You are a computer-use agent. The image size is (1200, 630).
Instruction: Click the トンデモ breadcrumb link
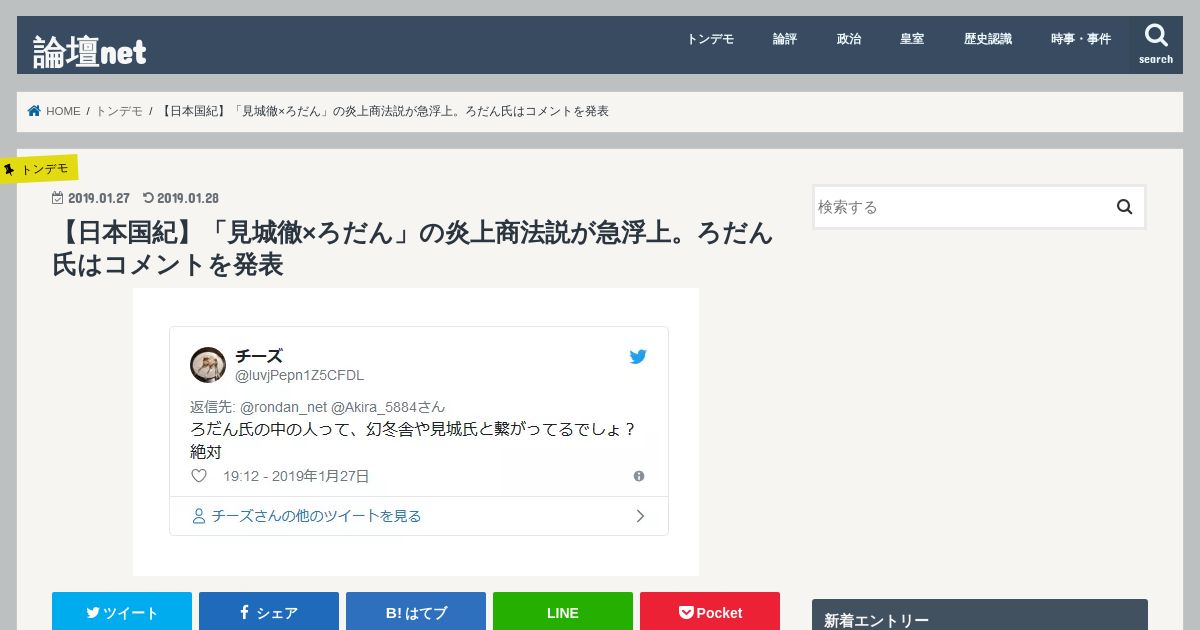(x=119, y=111)
